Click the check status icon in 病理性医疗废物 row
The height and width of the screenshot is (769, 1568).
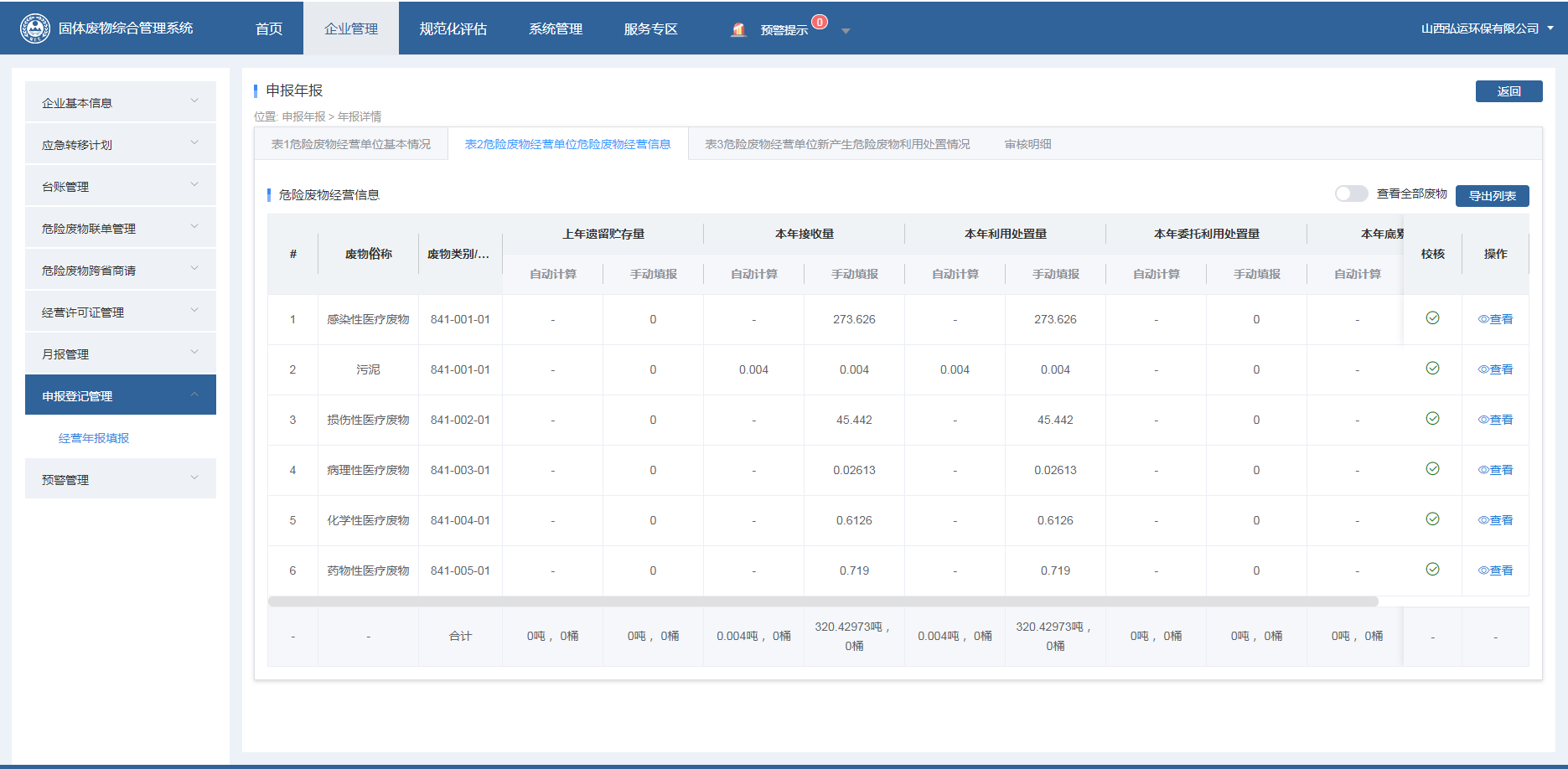(x=1432, y=469)
